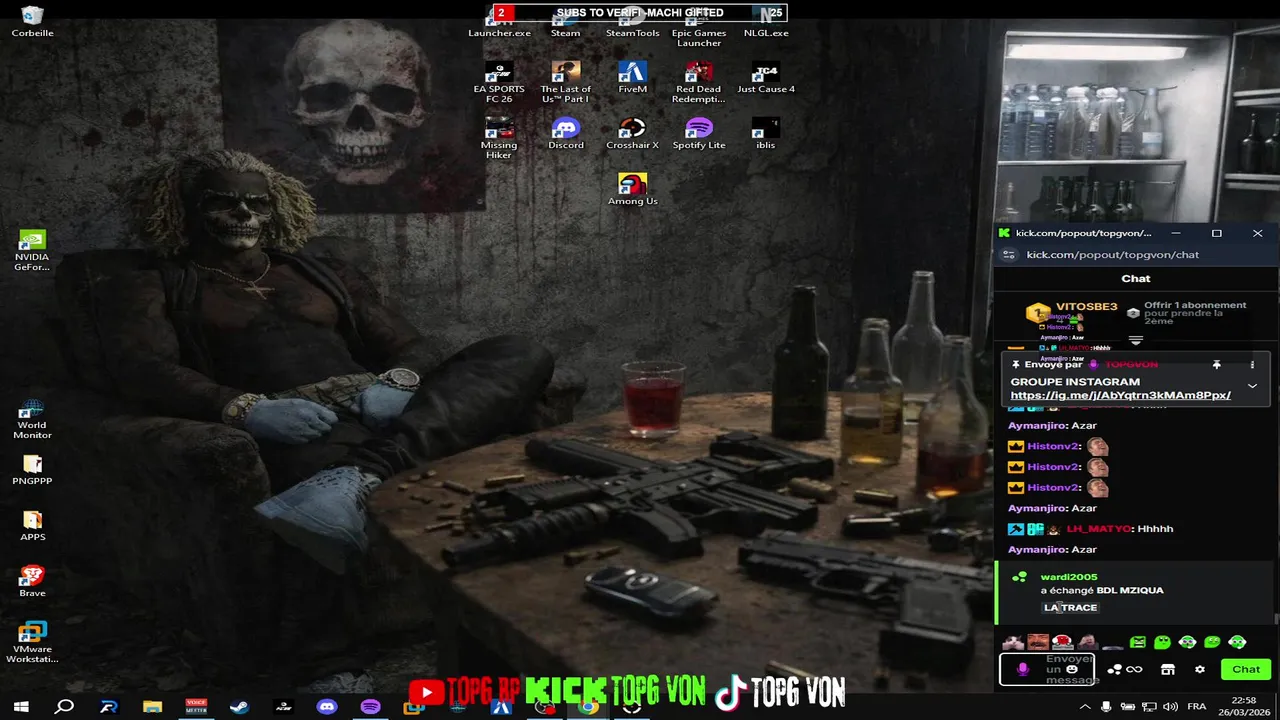Click the LA TRACE redeemed reward text
Screen dimensions: 1280x720
click(x=1070, y=607)
